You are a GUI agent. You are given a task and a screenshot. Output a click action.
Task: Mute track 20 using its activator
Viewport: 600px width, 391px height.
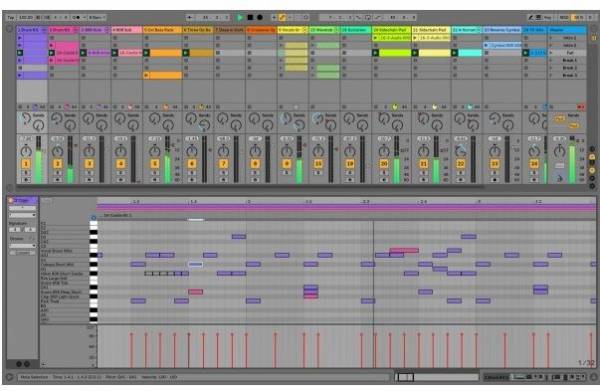click(384, 164)
